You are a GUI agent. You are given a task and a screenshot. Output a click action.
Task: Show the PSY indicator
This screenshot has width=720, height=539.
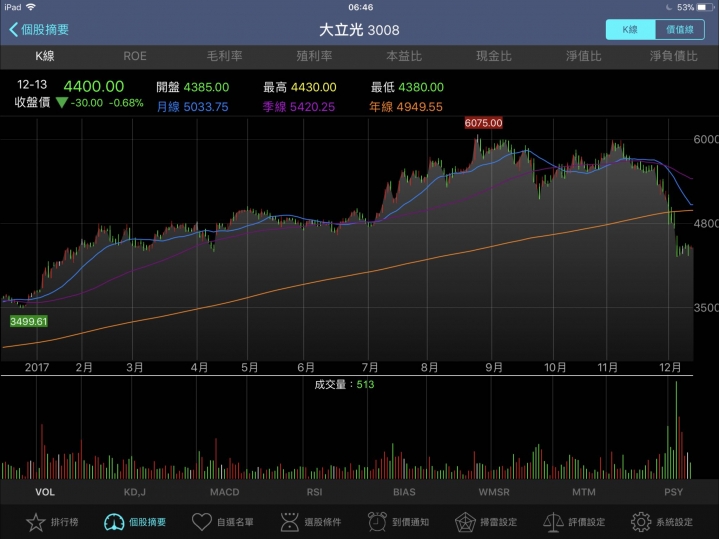click(674, 492)
